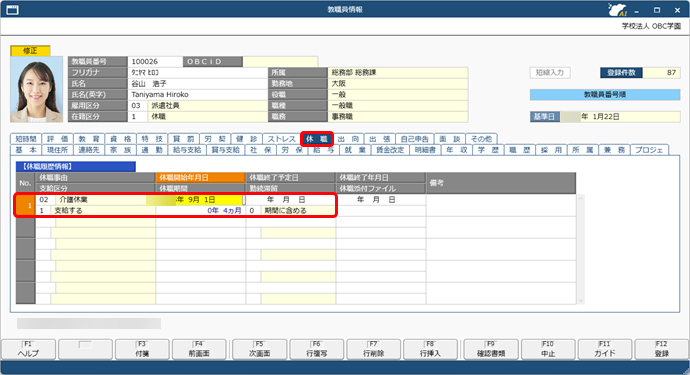
Task: Click the 教職員番号順 sort button
Action: tap(605, 94)
